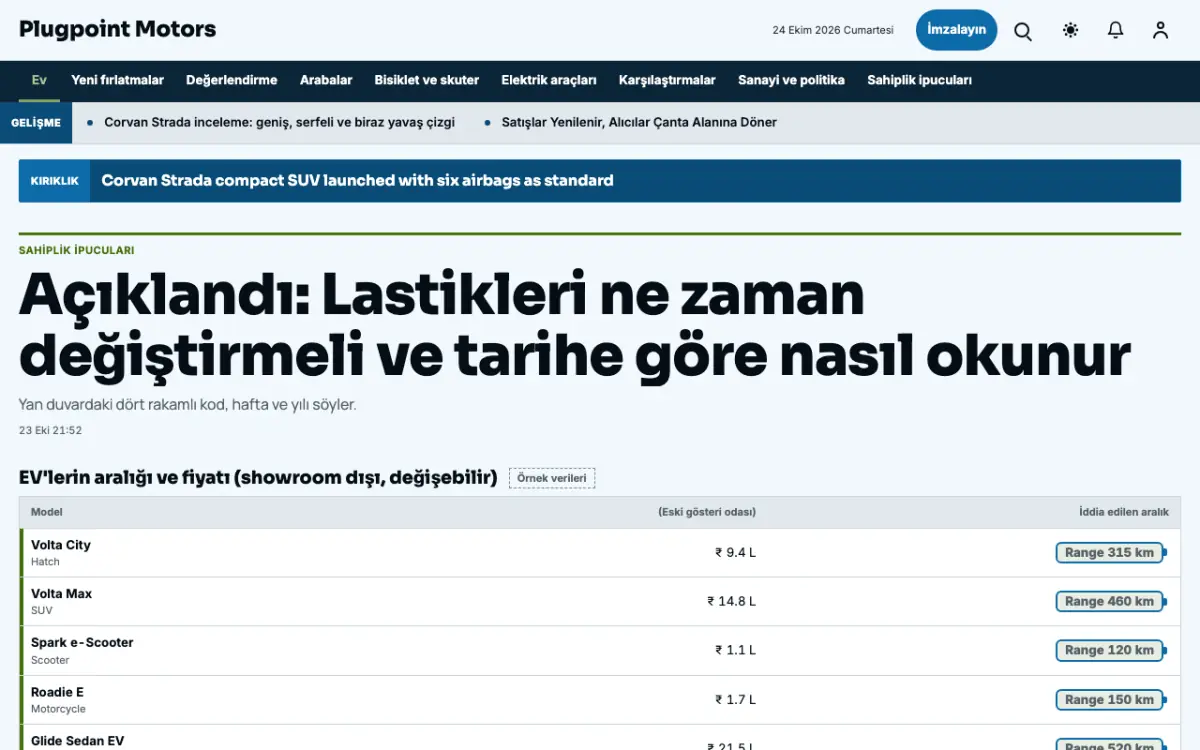Select the Glide Sedan EV model row

600,738
